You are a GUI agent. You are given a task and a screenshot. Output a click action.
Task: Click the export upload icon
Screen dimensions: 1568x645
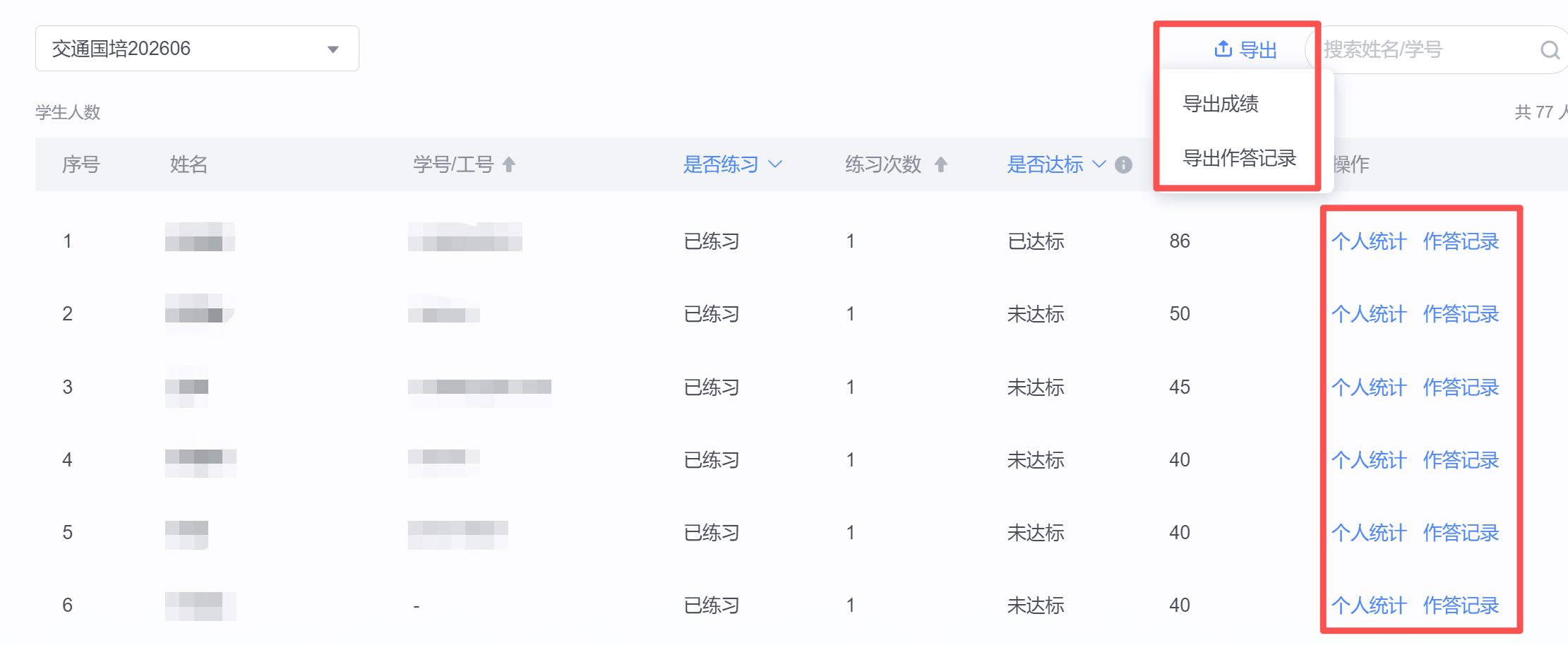pos(1223,49)
